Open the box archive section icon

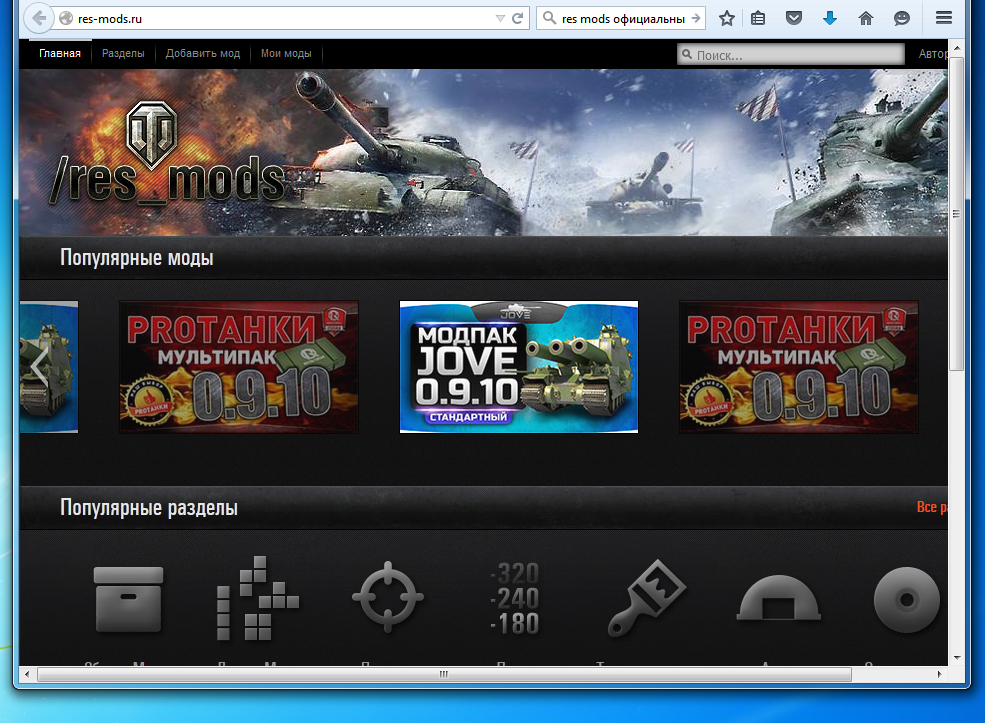pyautogui.click(x=128, y=599)
